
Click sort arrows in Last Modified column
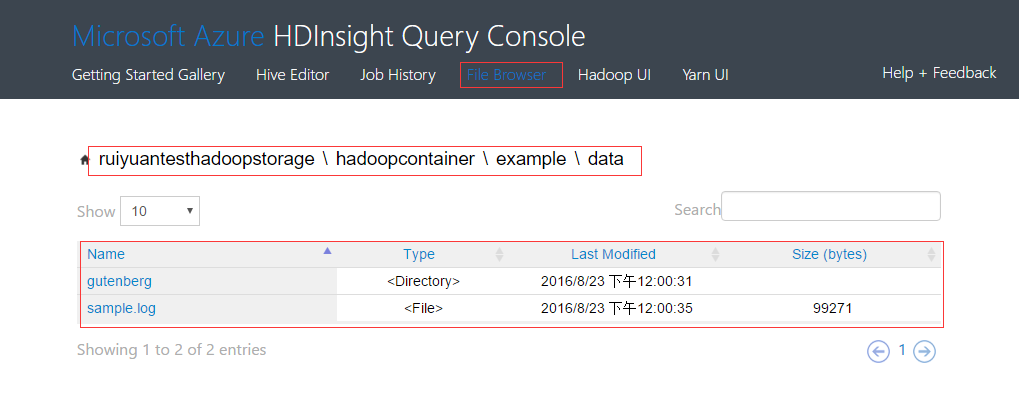coord(715,254)
